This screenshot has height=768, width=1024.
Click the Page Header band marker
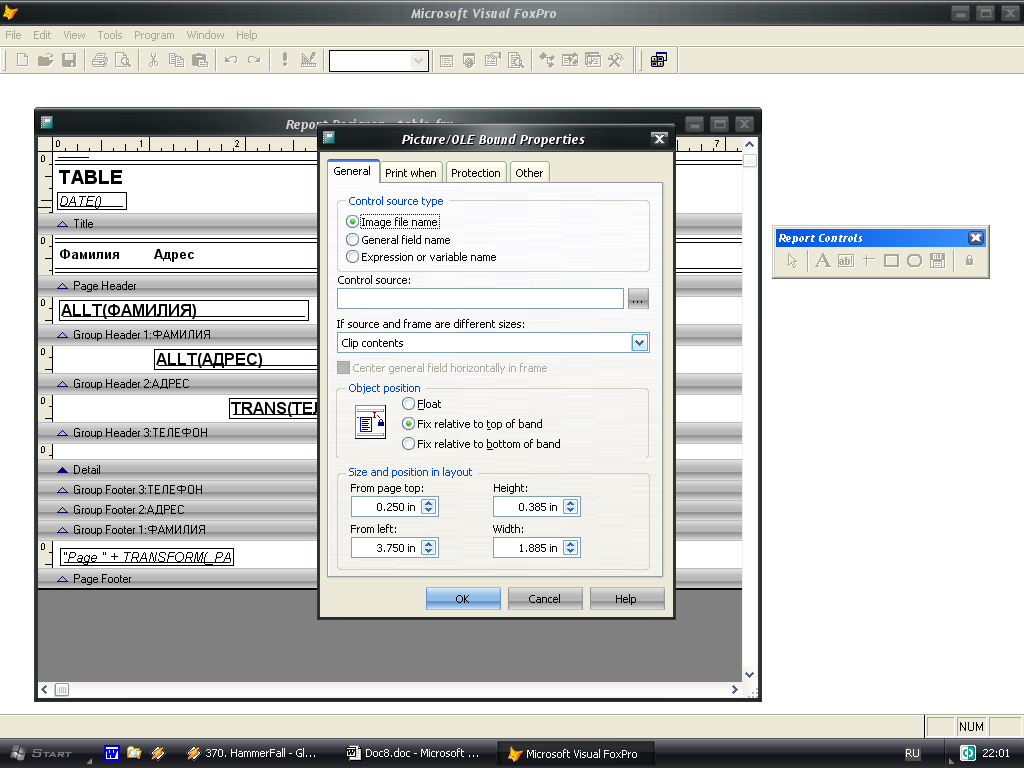click(x=63, y=286)
